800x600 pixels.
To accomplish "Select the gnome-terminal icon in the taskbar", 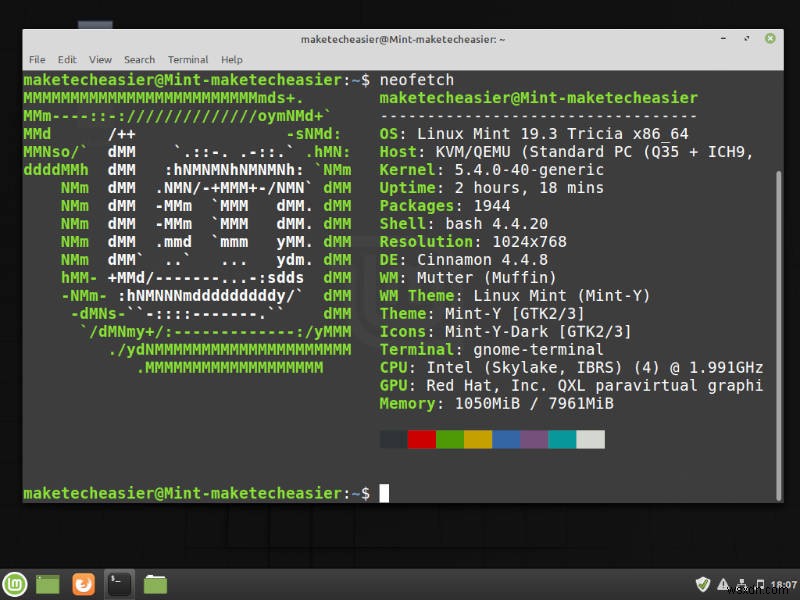I will [x=119, y=584].
